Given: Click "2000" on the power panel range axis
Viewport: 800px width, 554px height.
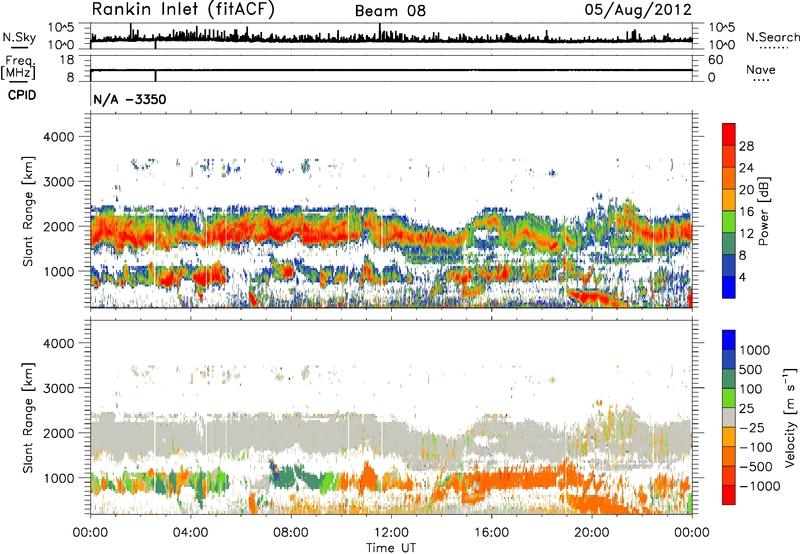Looking at the screenshot, I should (x=58, y=226).
